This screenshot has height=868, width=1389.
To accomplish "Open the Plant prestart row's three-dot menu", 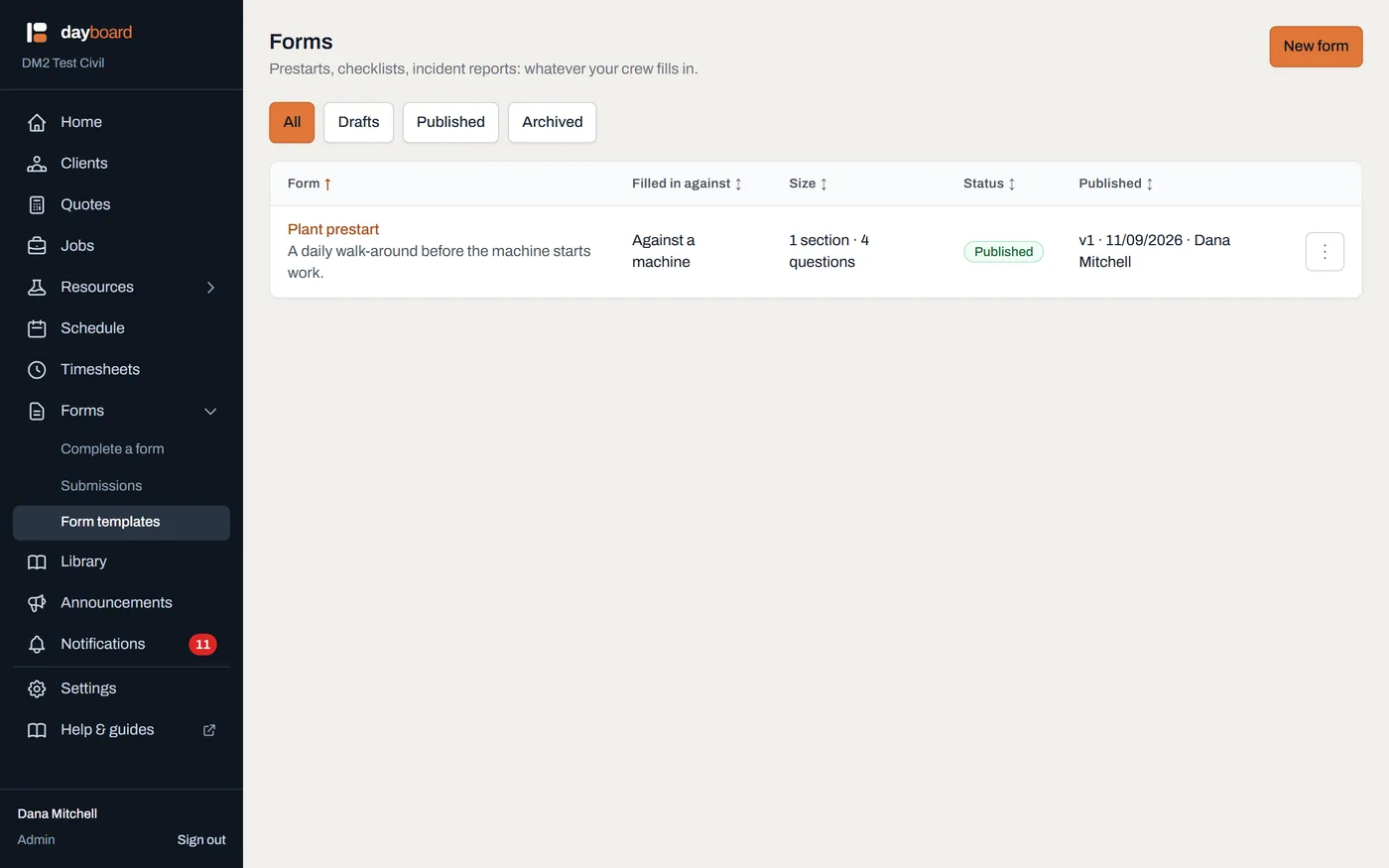I will pyautogui.click(x=1325, y=252).
